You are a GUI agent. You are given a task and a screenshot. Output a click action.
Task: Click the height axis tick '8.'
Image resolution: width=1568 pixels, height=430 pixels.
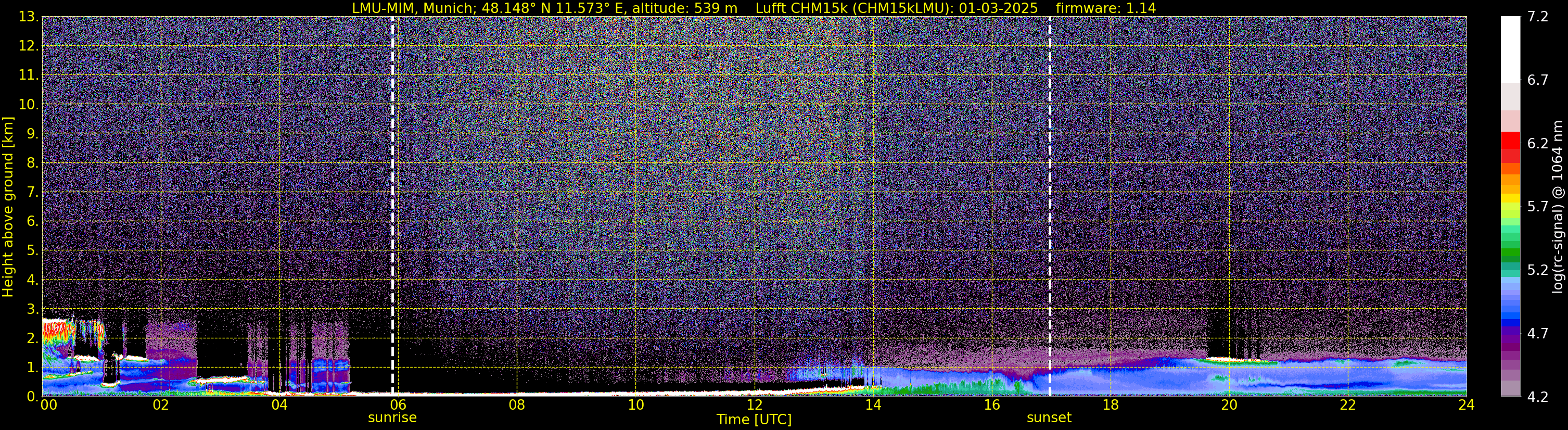pyautogui.click(x=33, y=162)
